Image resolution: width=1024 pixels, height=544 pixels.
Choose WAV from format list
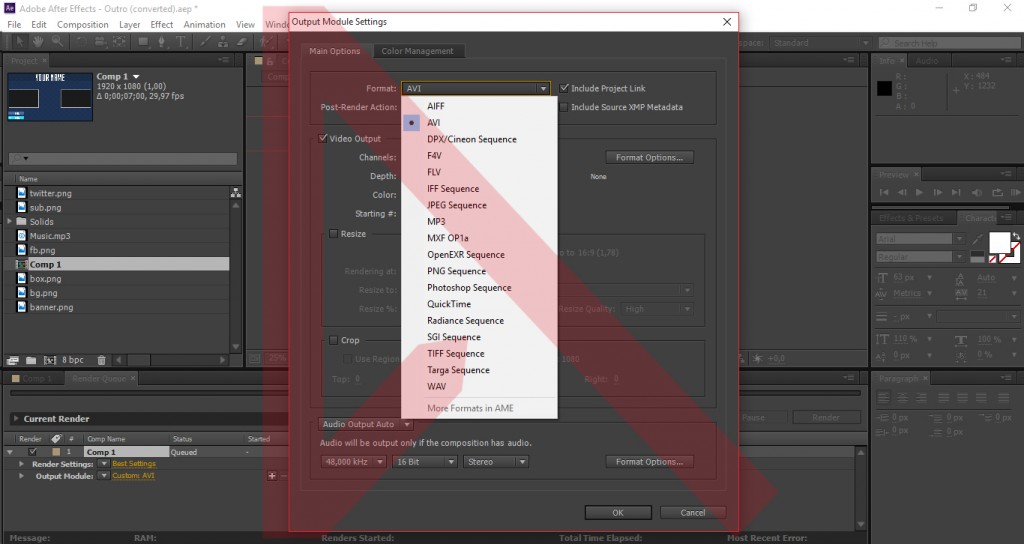(436, 387)
